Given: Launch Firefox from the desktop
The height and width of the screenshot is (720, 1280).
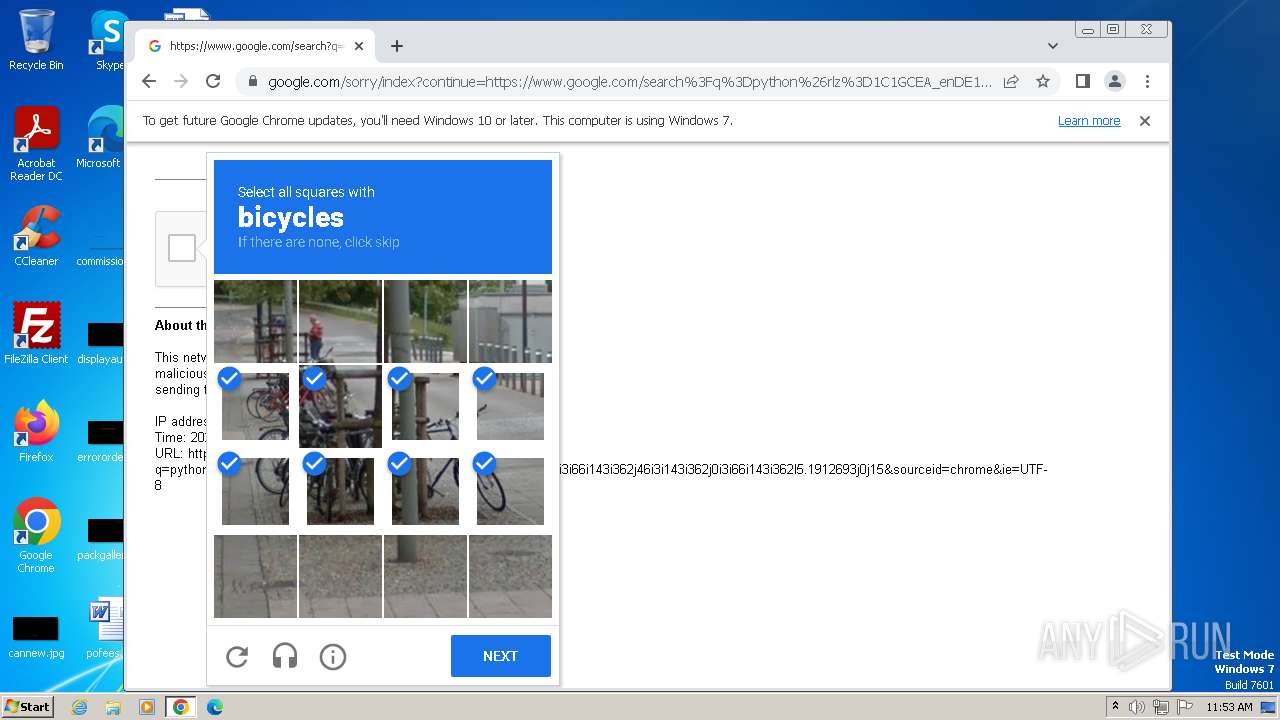Looking at the screenshot, I should (x=36, y=432).
